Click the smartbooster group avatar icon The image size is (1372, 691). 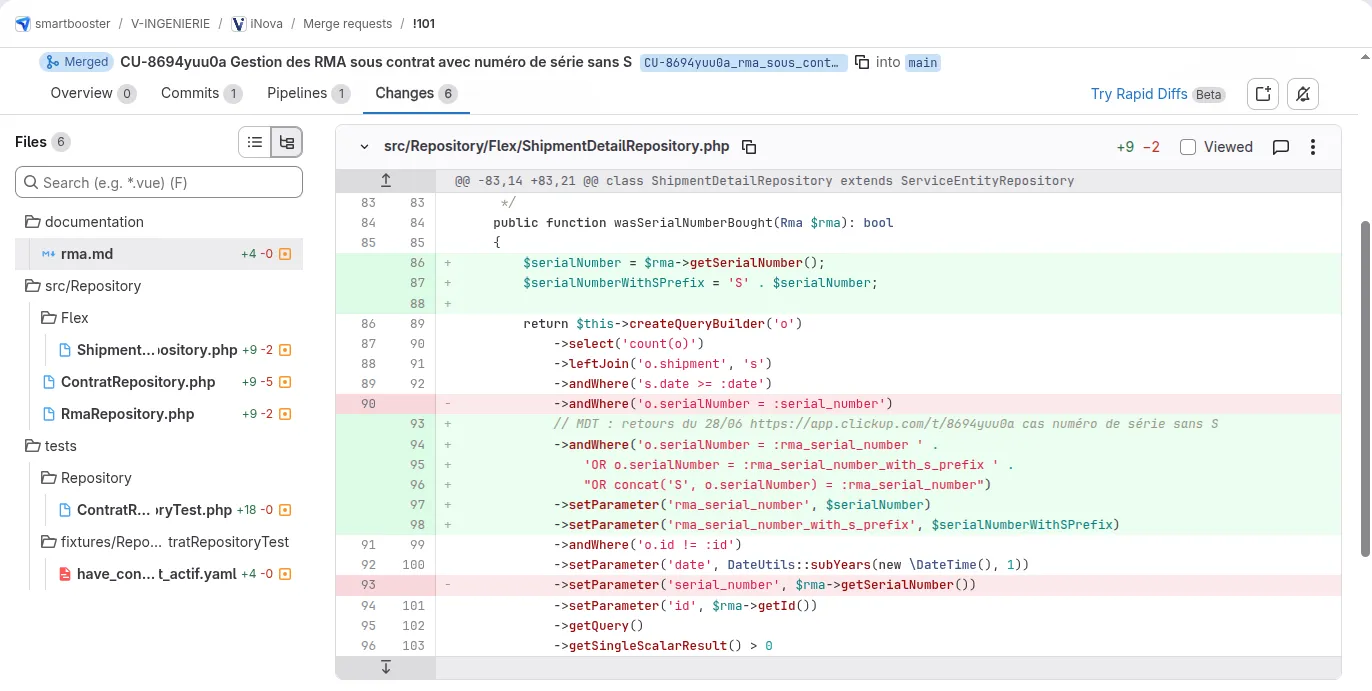pos(23,24)
